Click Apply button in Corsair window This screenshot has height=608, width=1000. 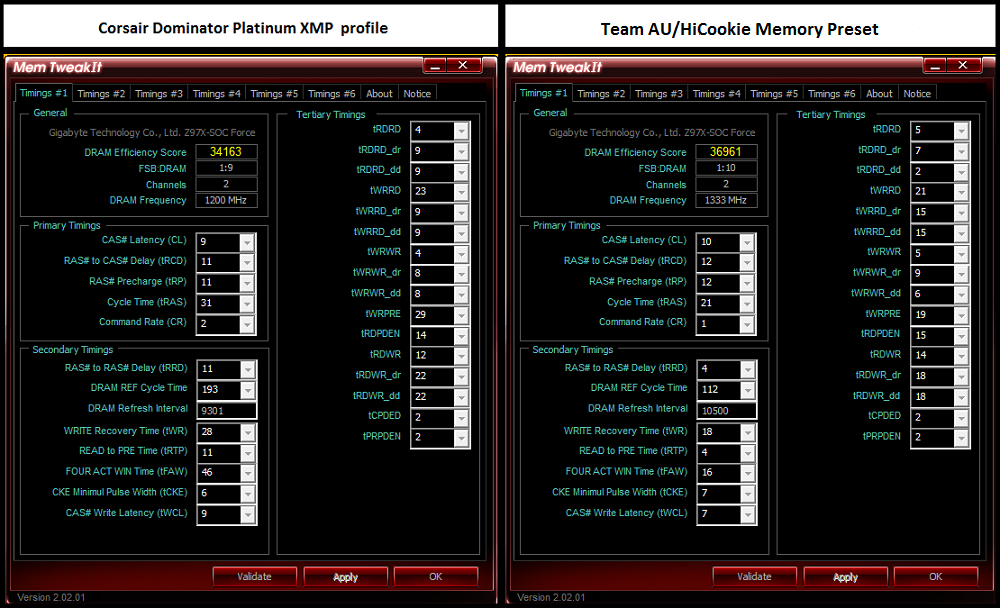346,577
